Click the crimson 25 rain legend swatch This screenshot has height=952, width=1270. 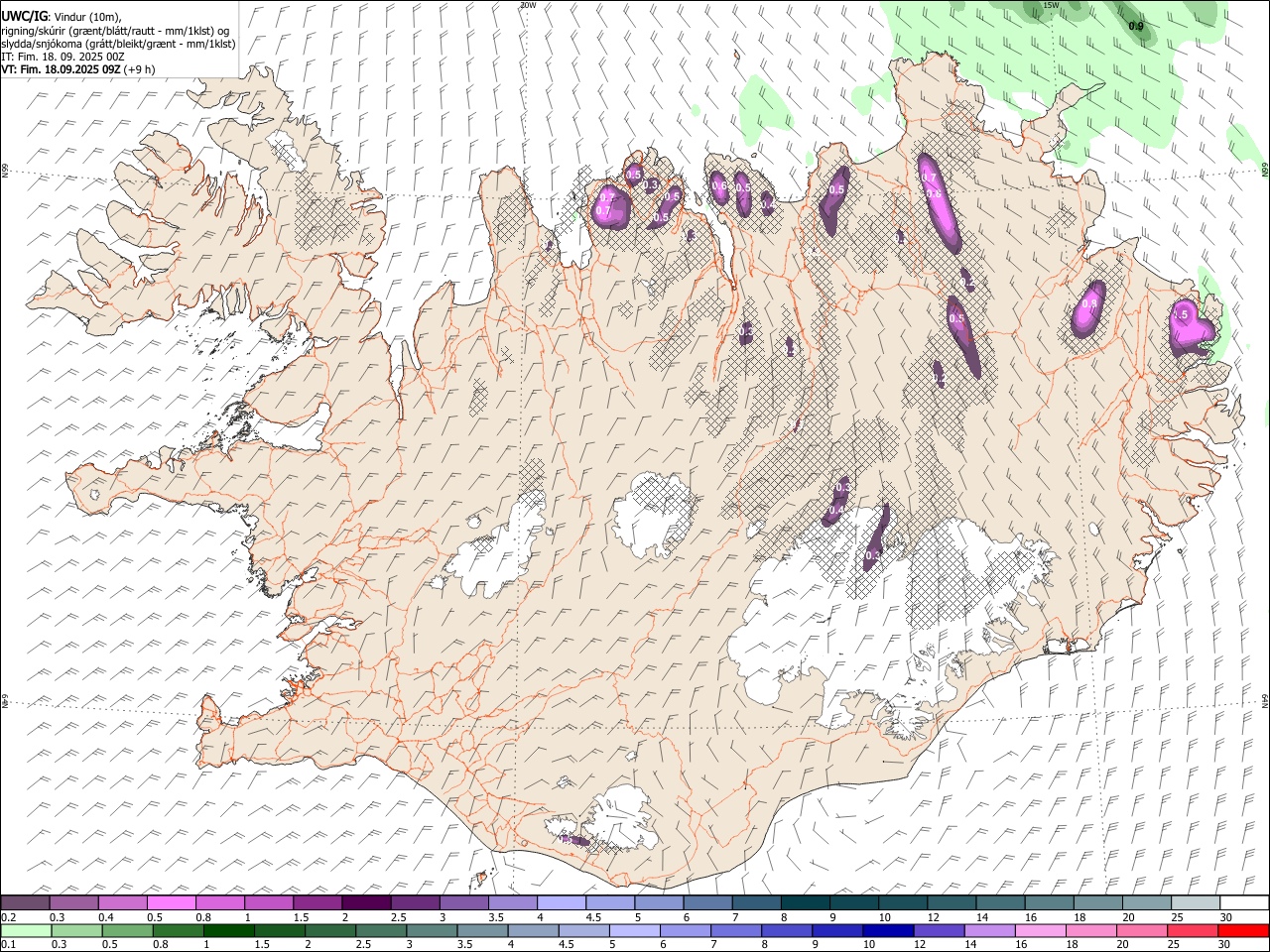tap(1192, 931)
